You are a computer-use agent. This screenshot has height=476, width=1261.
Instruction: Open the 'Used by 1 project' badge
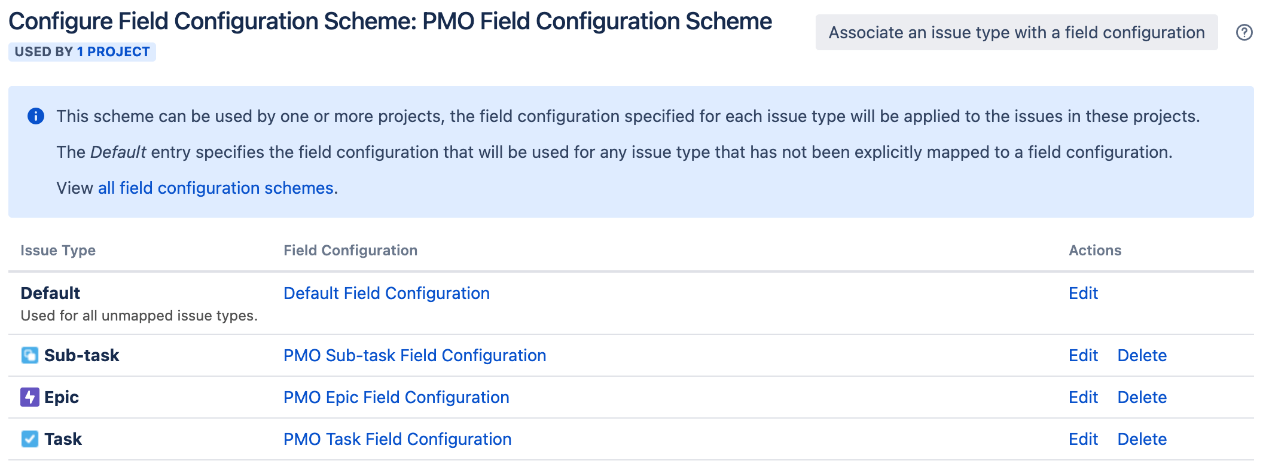coord(82,51)
